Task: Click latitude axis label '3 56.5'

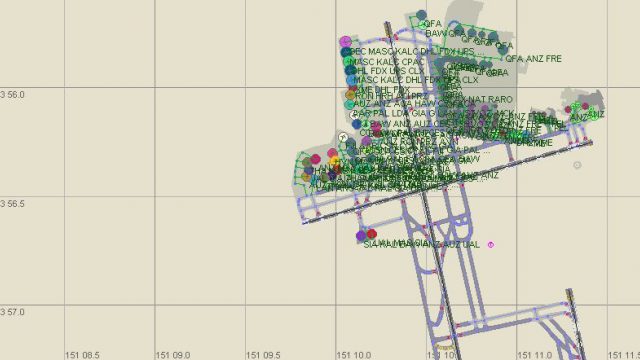Action: click(x=12, y=204)
